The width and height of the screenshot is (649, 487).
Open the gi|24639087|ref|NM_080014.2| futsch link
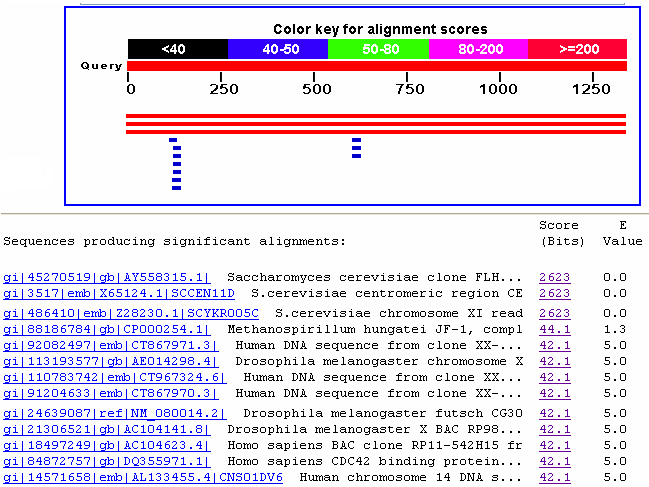[119, 413]
